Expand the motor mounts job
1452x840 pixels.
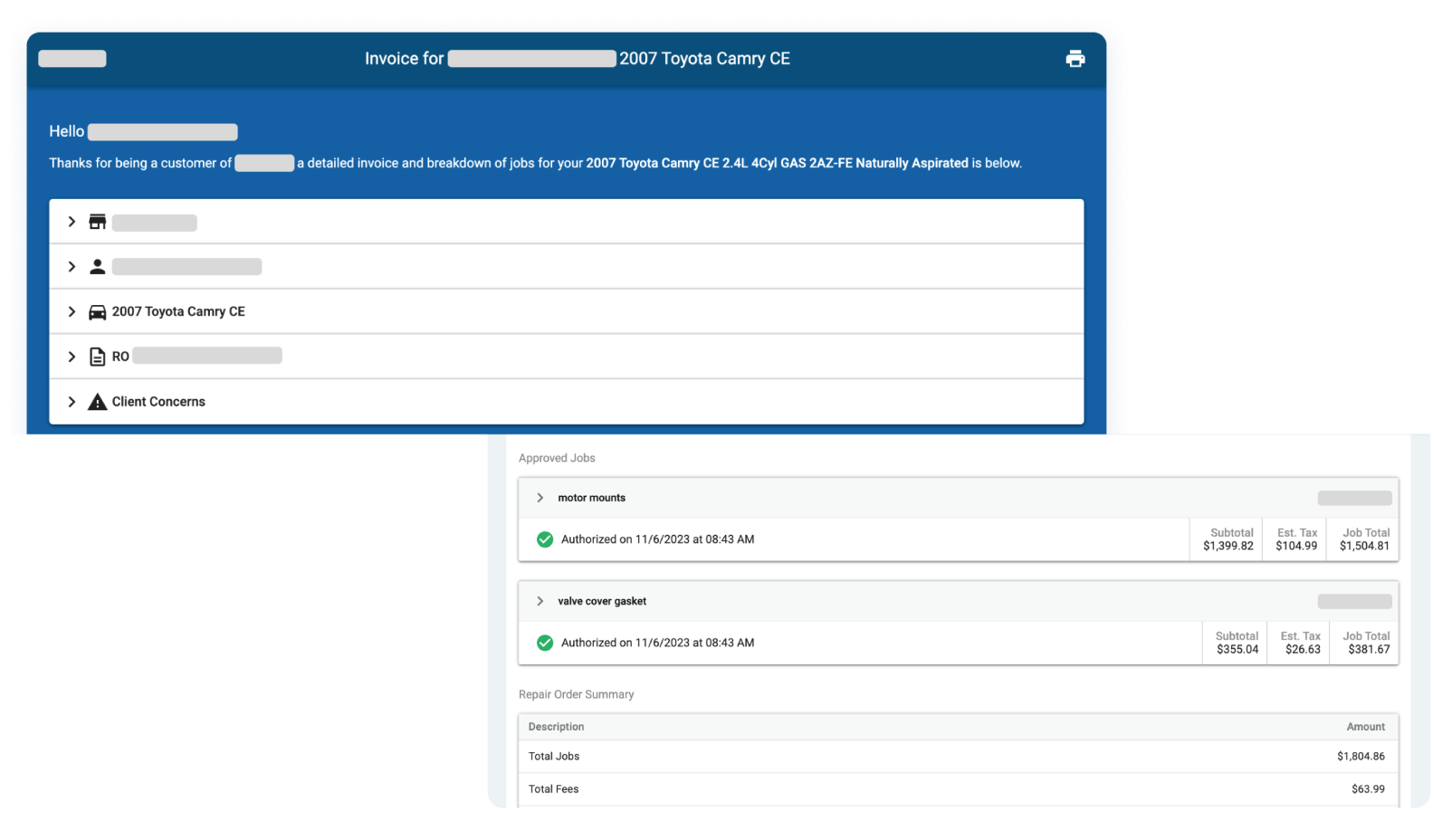[x=540, y=498]
